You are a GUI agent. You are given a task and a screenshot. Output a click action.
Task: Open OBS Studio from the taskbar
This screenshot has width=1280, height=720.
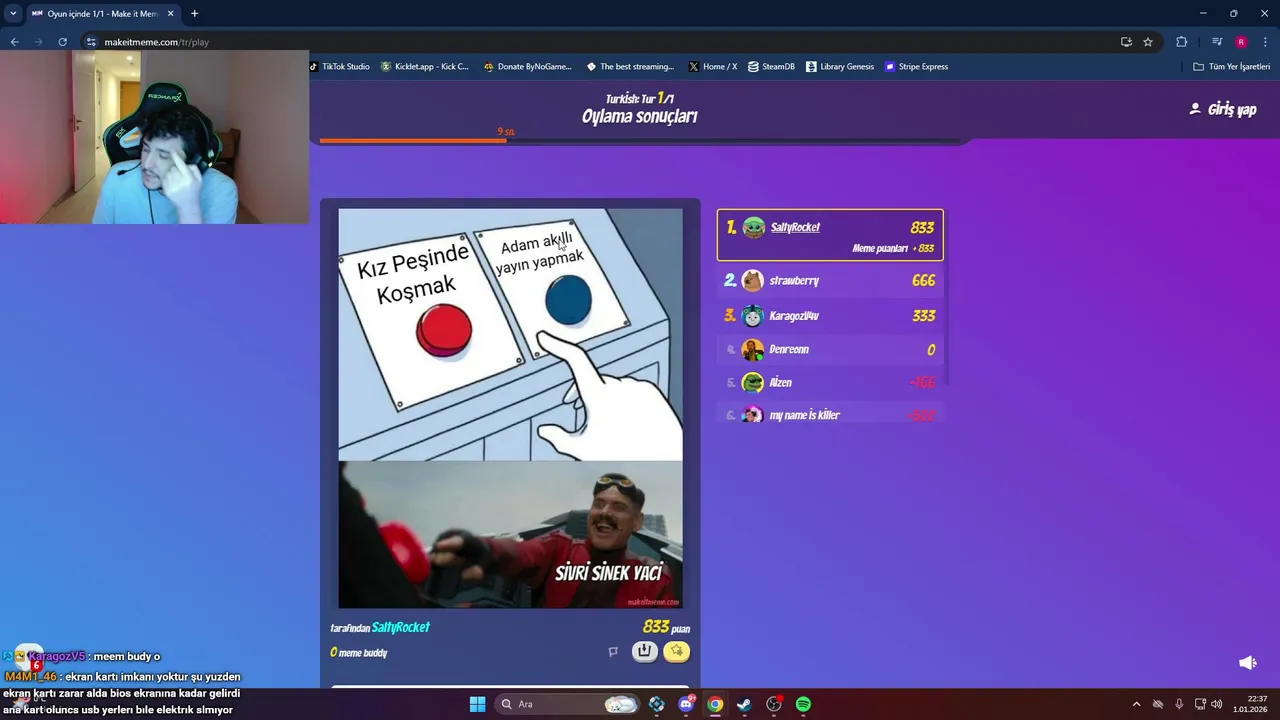pyautogui.click(x=773, y=704)
